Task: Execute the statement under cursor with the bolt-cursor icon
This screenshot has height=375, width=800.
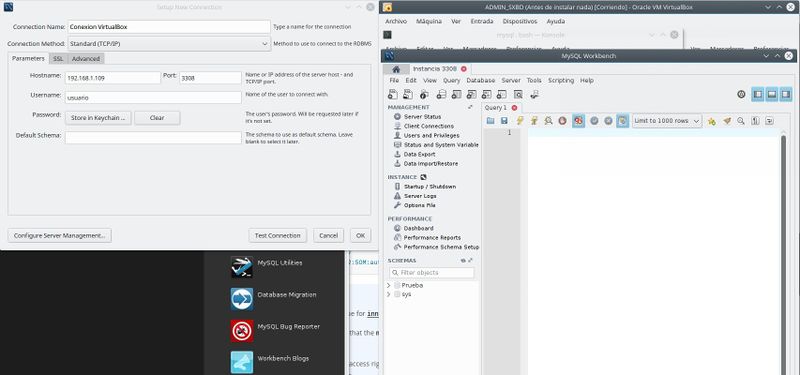Action: coord(534,121)
